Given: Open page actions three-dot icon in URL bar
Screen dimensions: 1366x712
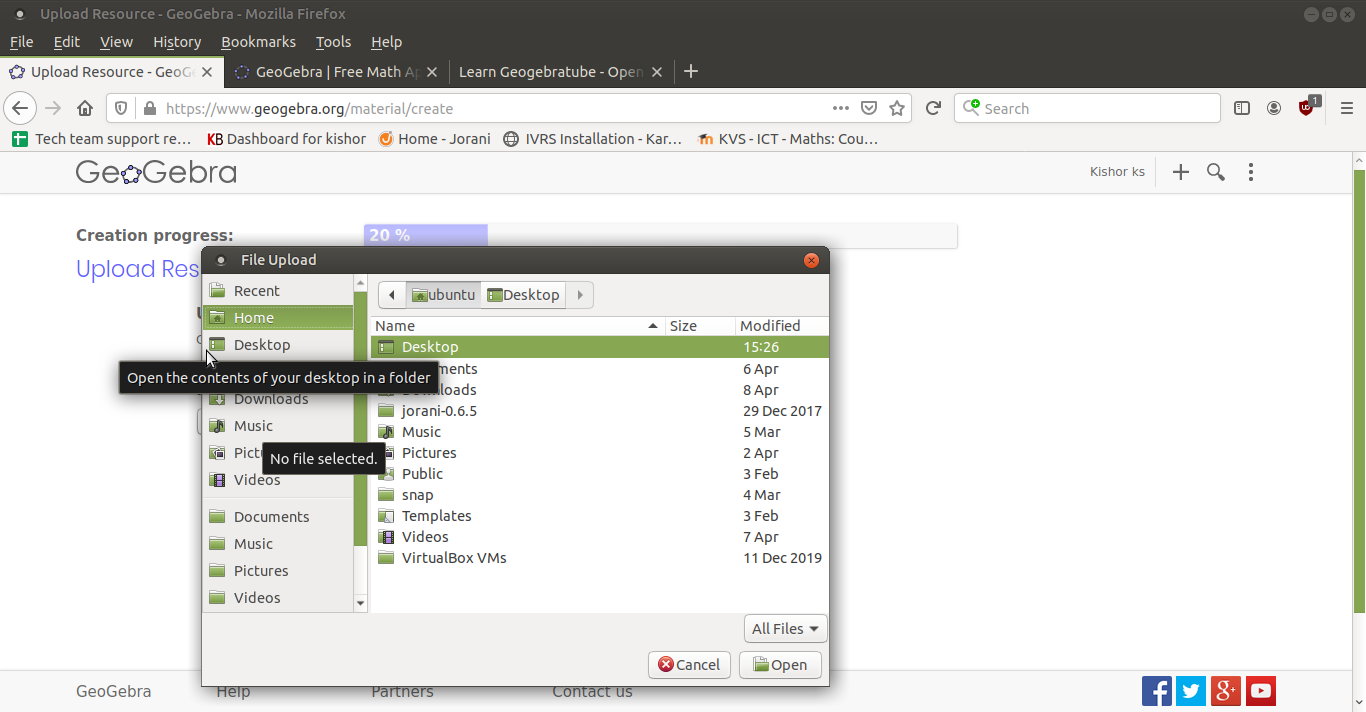Looking at the screenshot, I should point(841,108).
